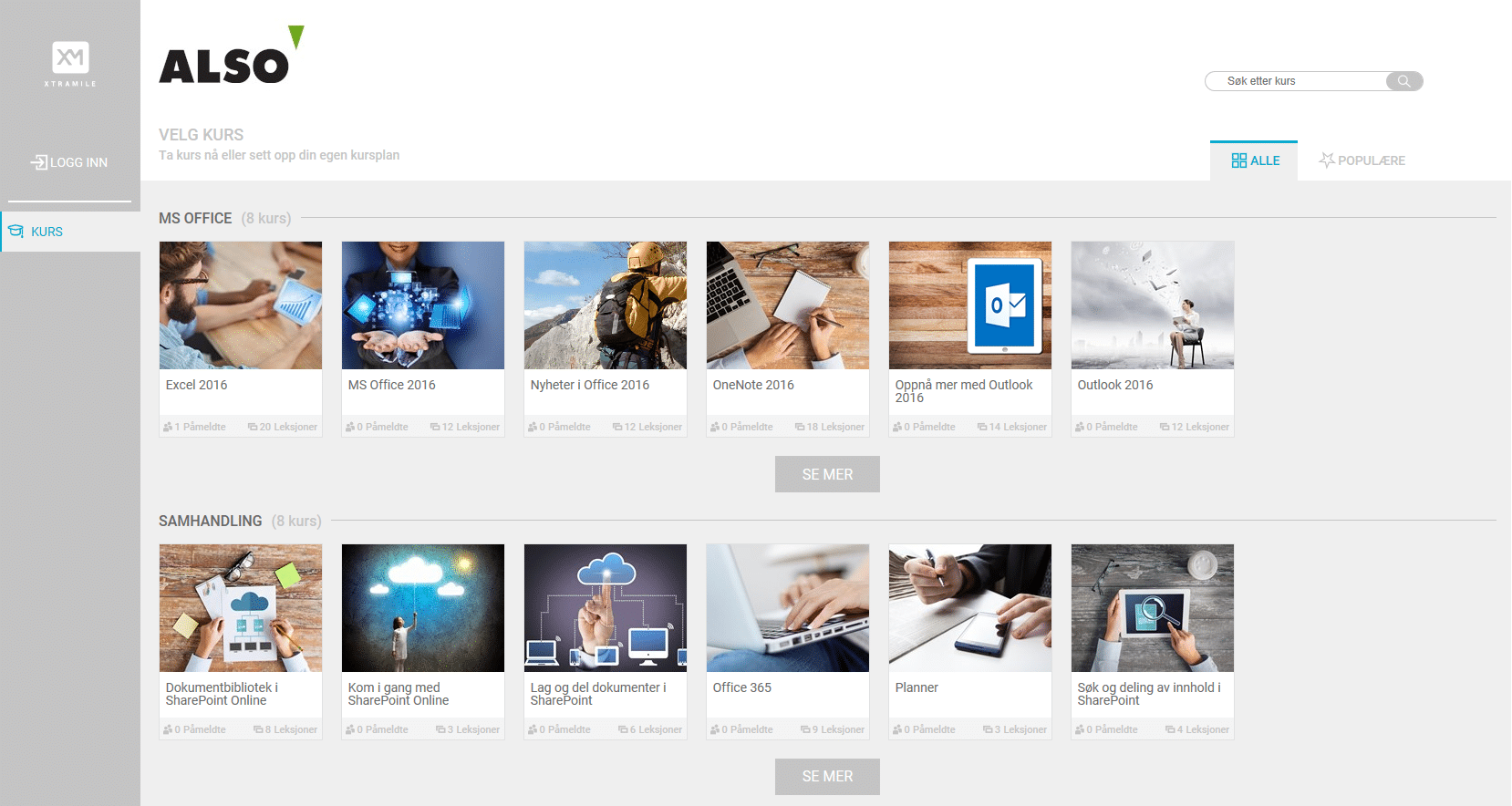Click the Office 365 course title
Screen dimensions: 1512x806
pos(741,687)
